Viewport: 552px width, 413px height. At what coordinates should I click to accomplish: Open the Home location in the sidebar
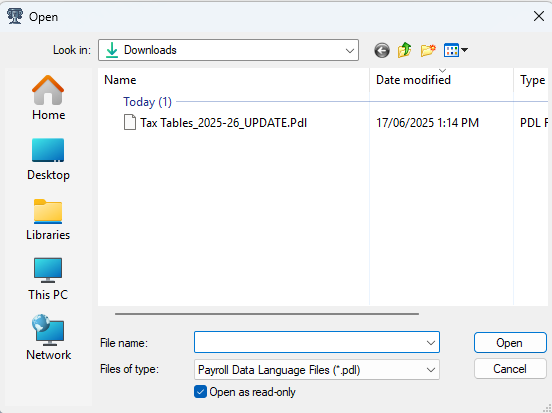[48, 98]
